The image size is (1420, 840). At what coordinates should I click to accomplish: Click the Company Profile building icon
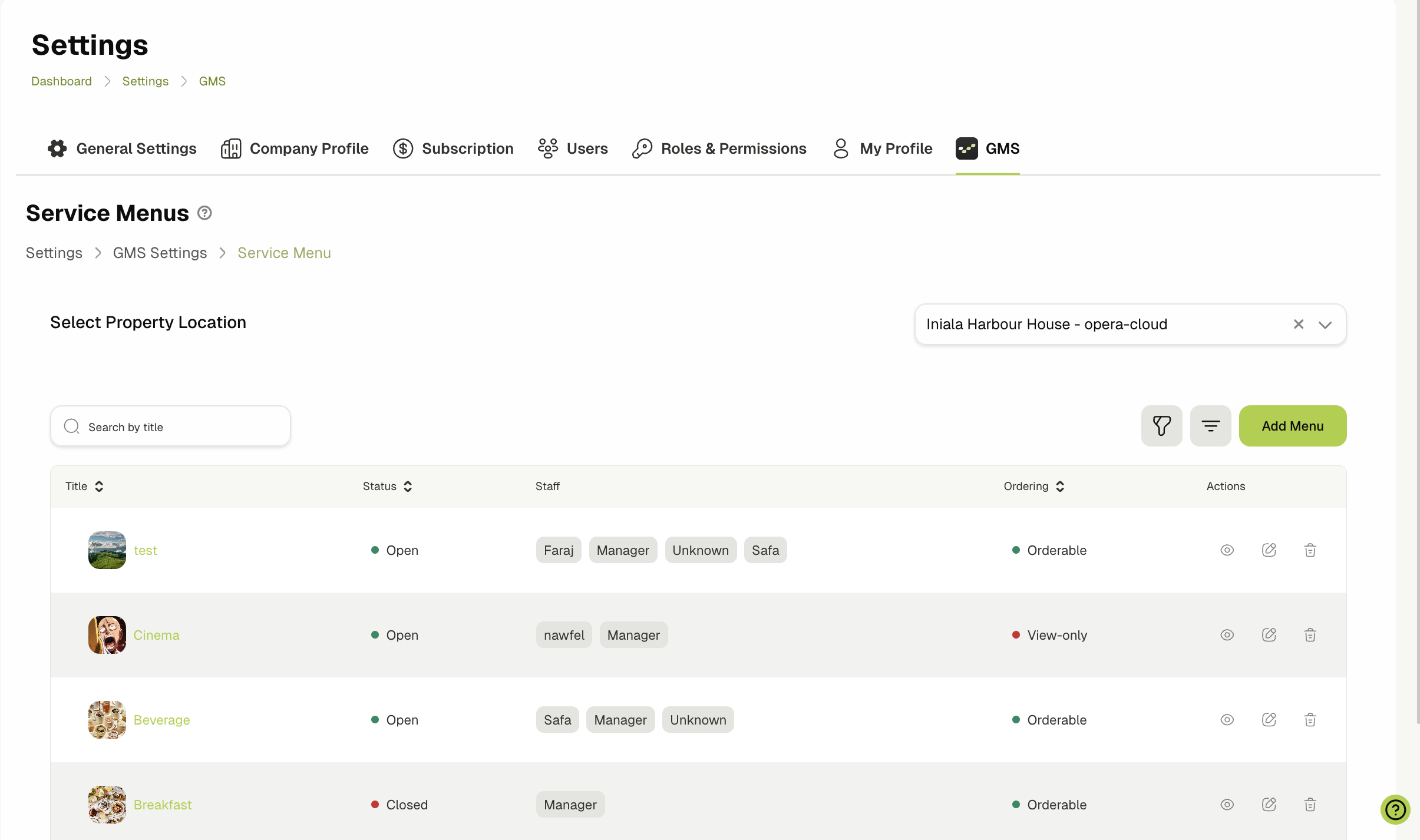click(230, 148)
